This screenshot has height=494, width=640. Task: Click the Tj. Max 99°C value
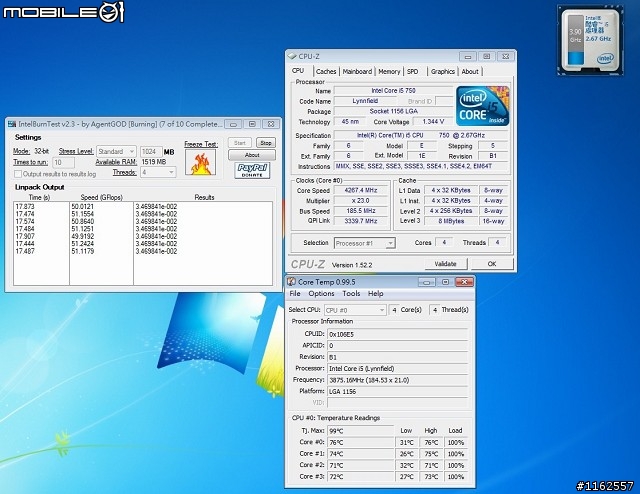pos(360,431)
